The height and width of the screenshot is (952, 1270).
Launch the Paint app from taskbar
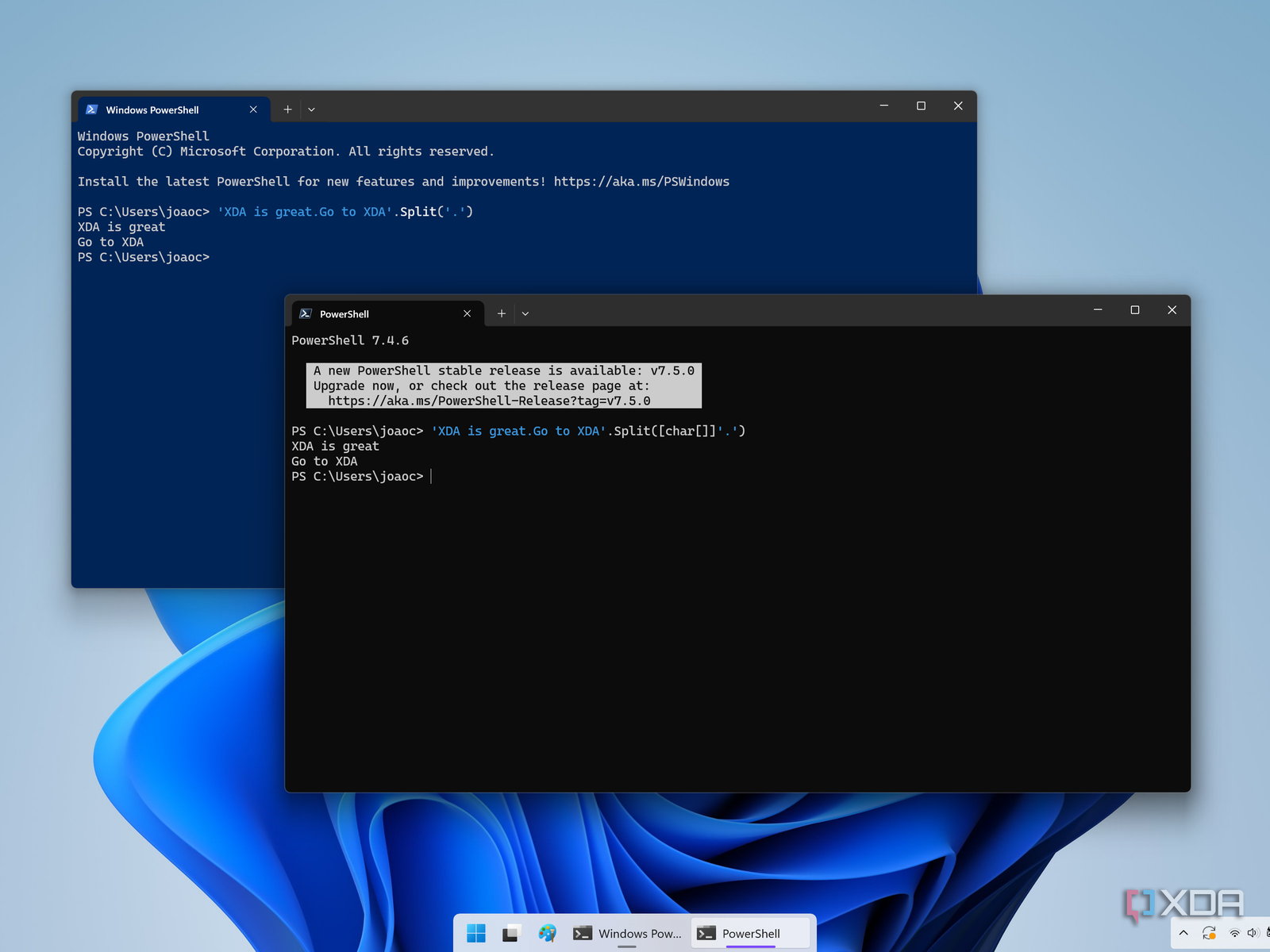pos(547,933)
